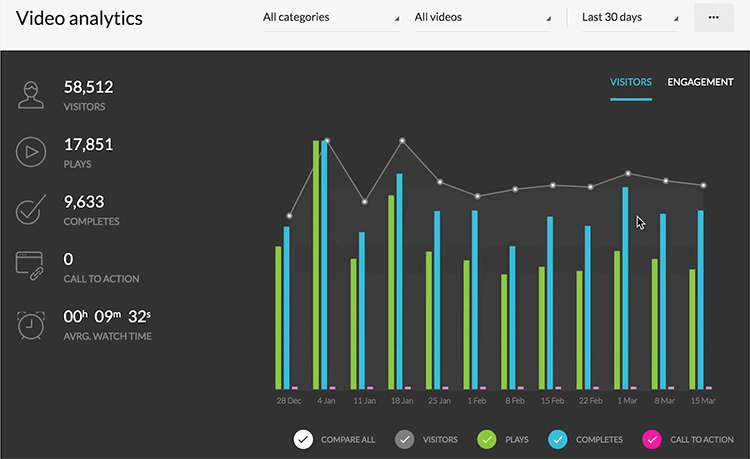The height and width of the screenshot is (459, 750).
Task: Click the green plays bar for 4 Jan
Action: (x=316, y=264)
